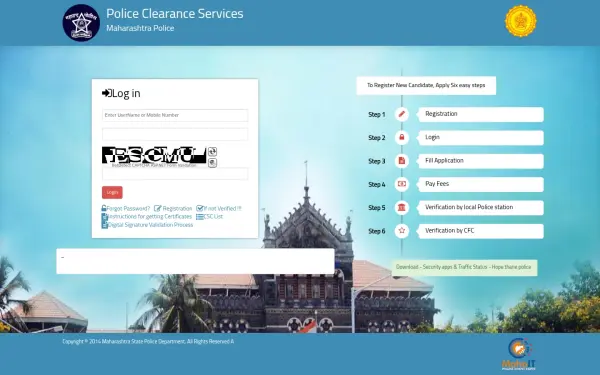This screenshot has height=375, width=600.
Task: Click the Maharashtra Police logo emblem
Action: click(81, 23)
